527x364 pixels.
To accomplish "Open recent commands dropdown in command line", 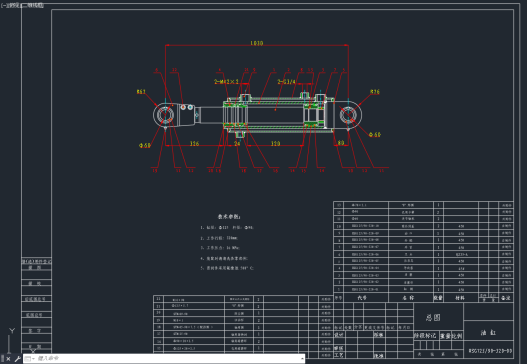I will [30, 359].
